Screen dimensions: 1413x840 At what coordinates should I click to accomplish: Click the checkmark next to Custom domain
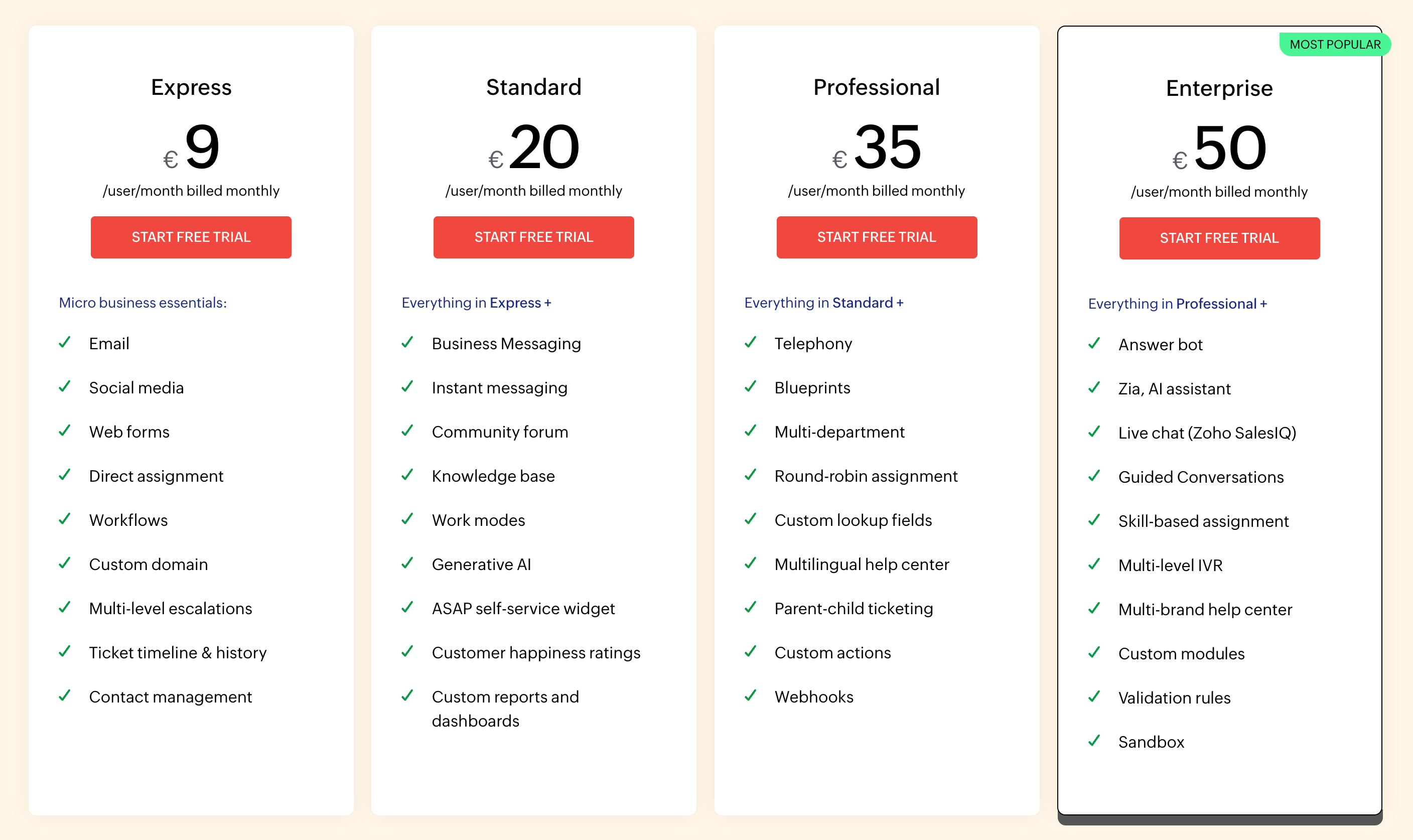click(65, 564)
